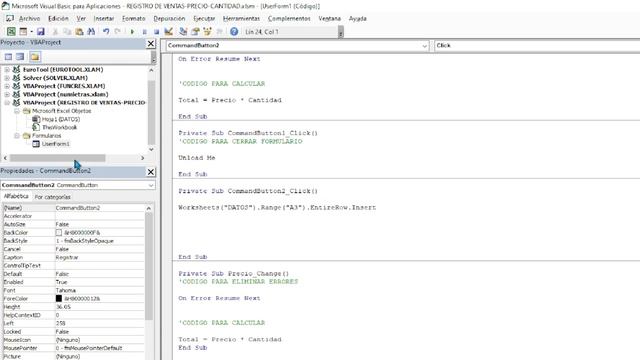Expand VBAProject (numletras.xlam) node
The width and height of the screenshot is (640, 360).
pyautogui.click(x=7, y=94)
